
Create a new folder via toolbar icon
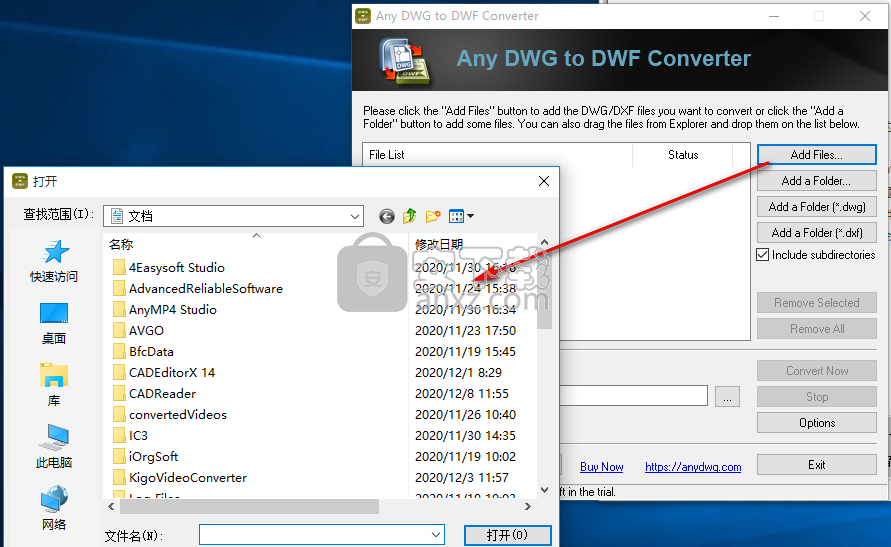click(433, 216)
